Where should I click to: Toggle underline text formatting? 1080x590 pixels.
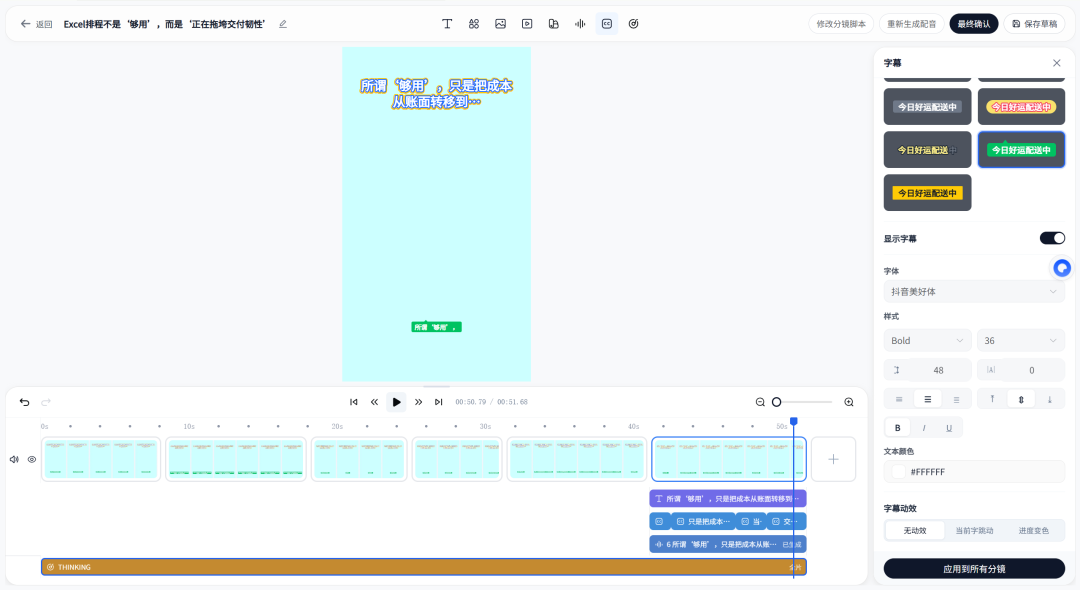[949, 428]
